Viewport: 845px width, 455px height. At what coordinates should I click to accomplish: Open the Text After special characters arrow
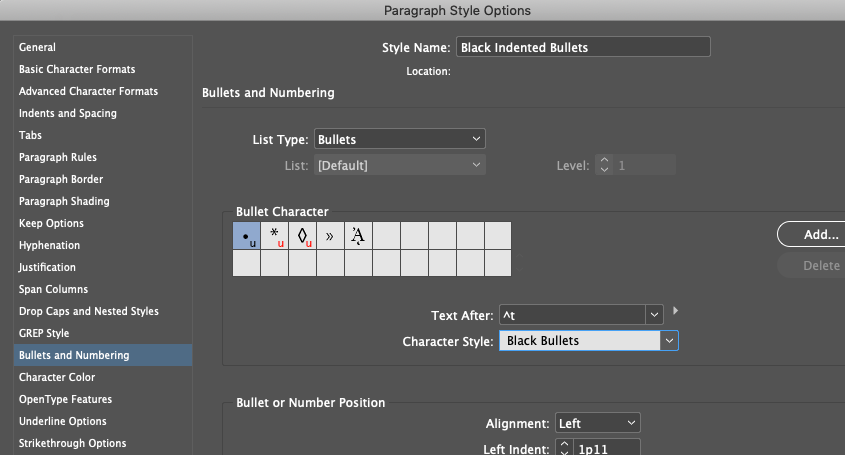click(675, 311)
